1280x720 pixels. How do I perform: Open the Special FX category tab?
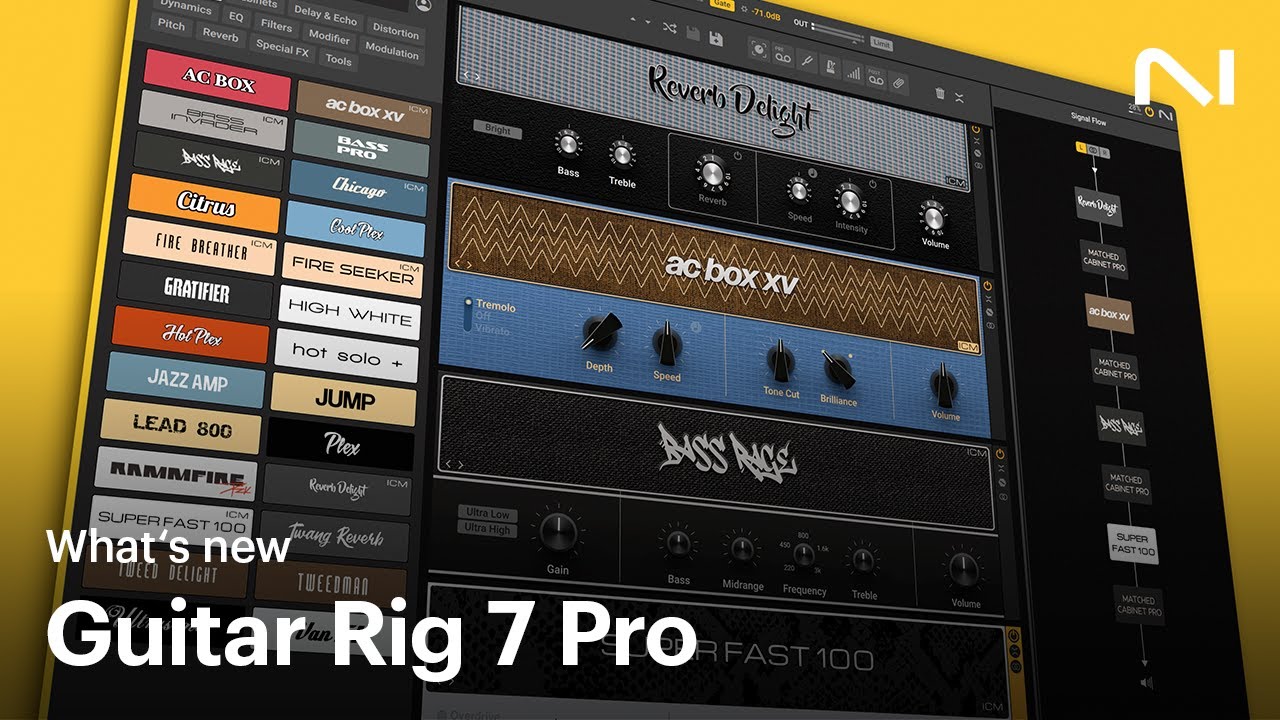point(282,46)
